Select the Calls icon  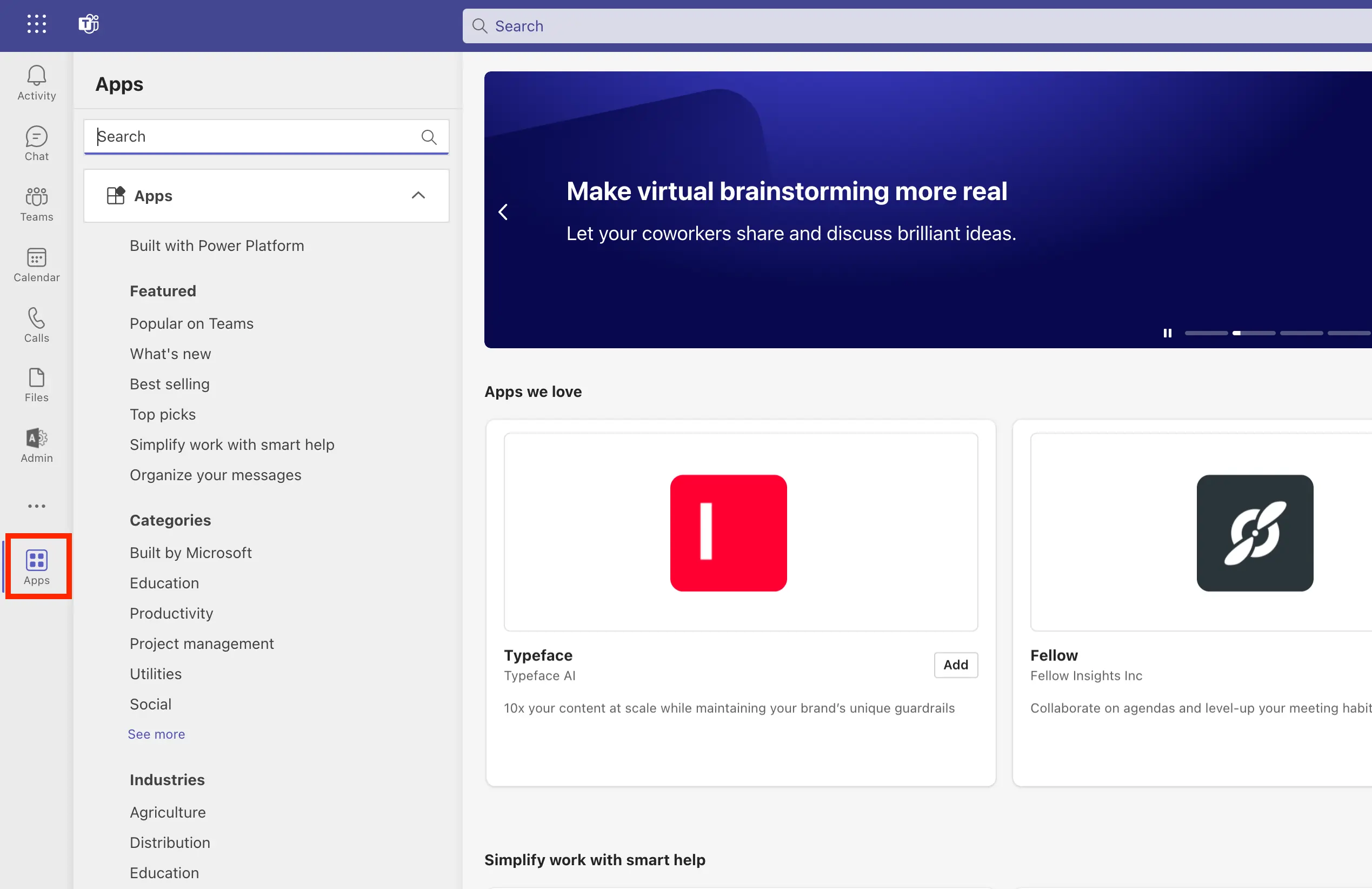point(36,324)
